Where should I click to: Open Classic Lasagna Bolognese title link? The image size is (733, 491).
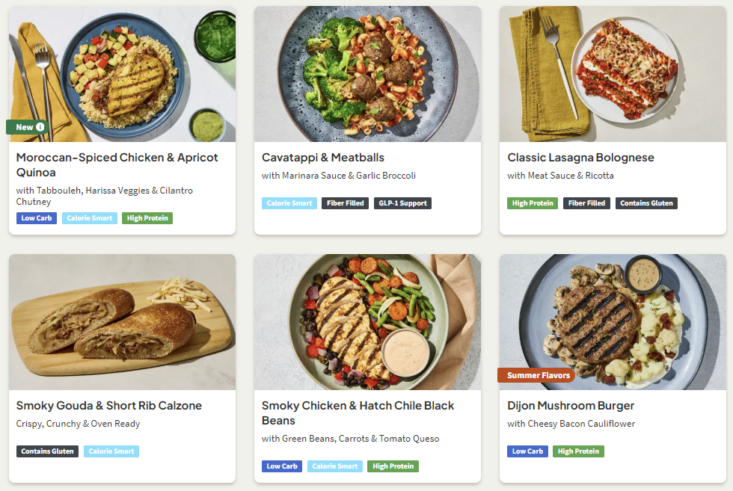tap(581, 158)
